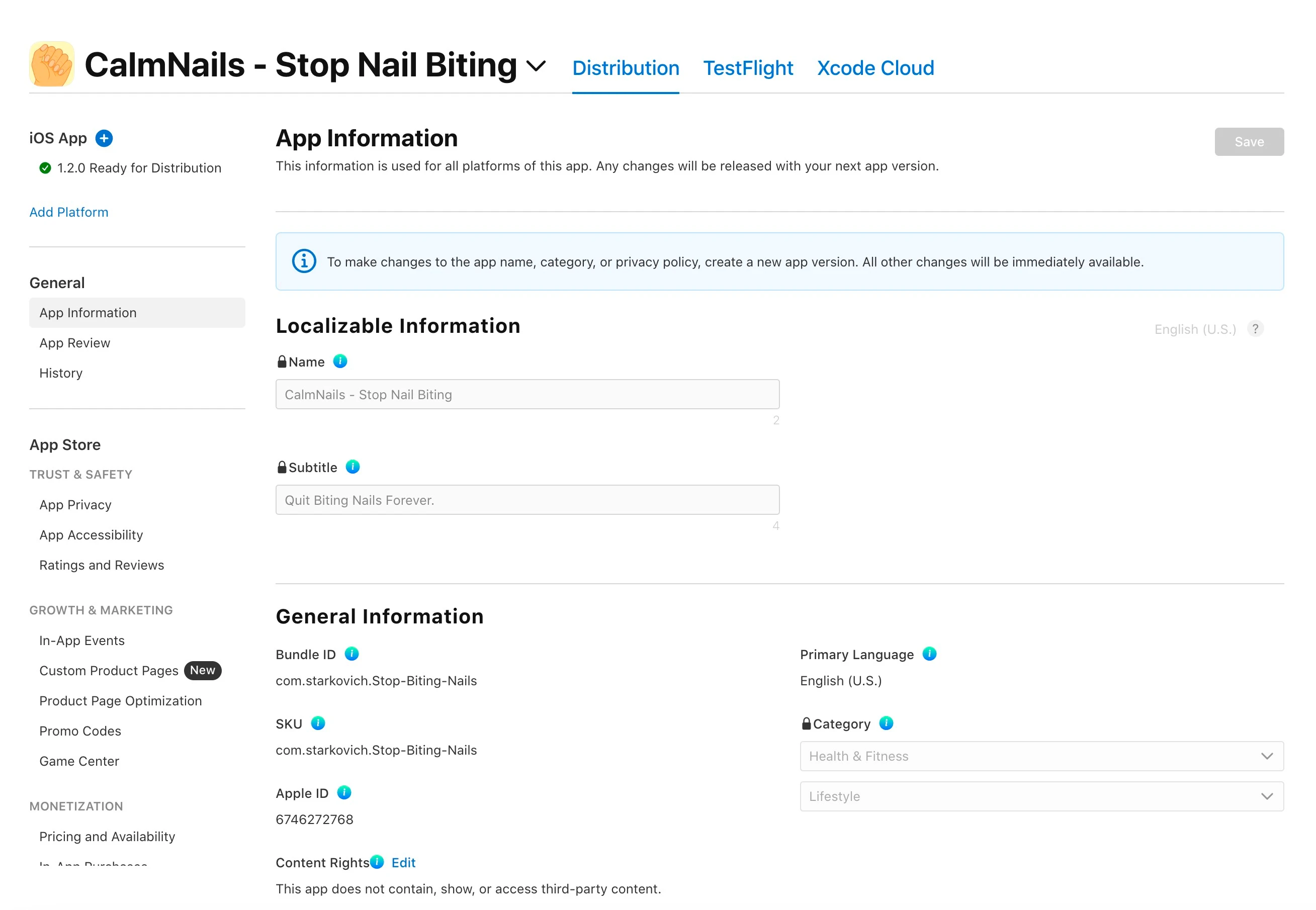Click the Name input field
Image resolution: width=1316 pixels, height=910 pixels.
528,394
